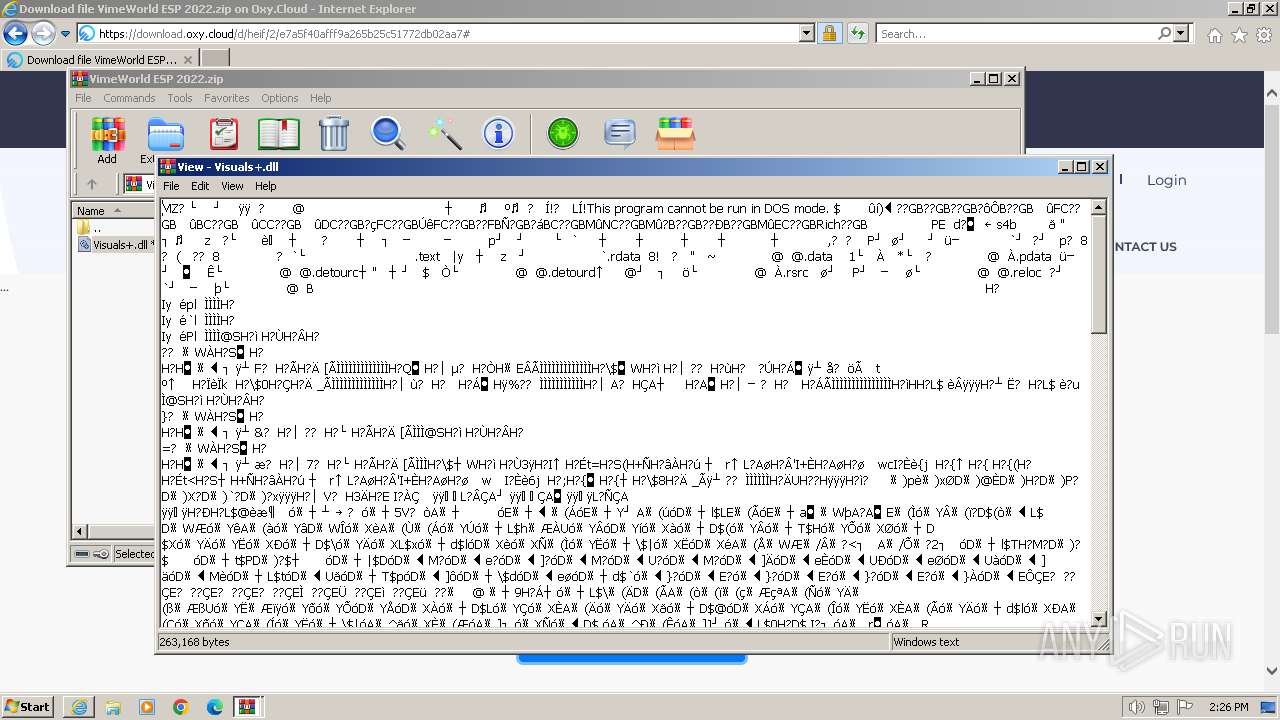Open the IE Favorites star icon
This screenshot has height=720, width=1280.
click(x=1239, y=35)
